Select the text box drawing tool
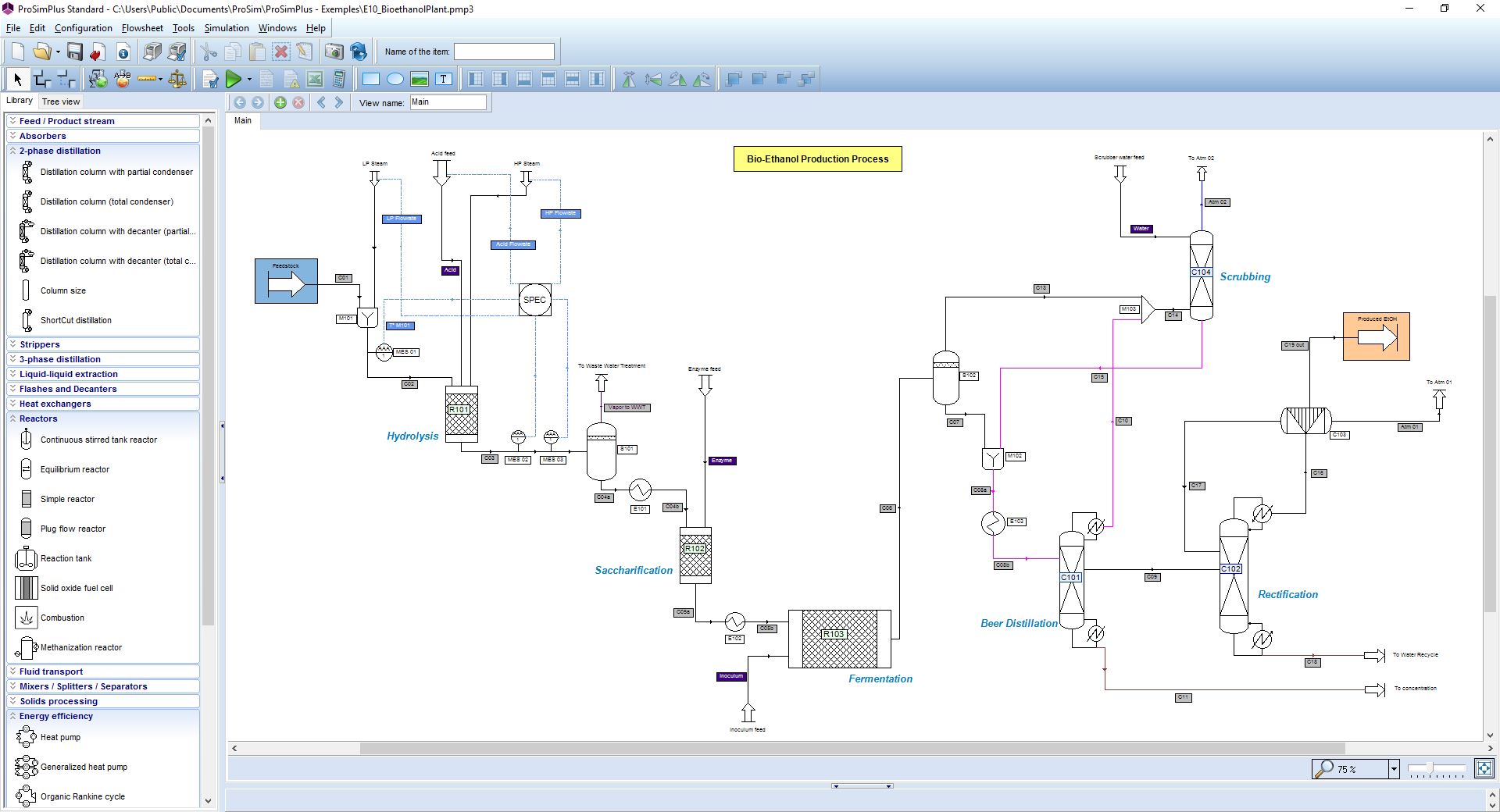Viewport: 1500px width, 812px height. (444, 79)
